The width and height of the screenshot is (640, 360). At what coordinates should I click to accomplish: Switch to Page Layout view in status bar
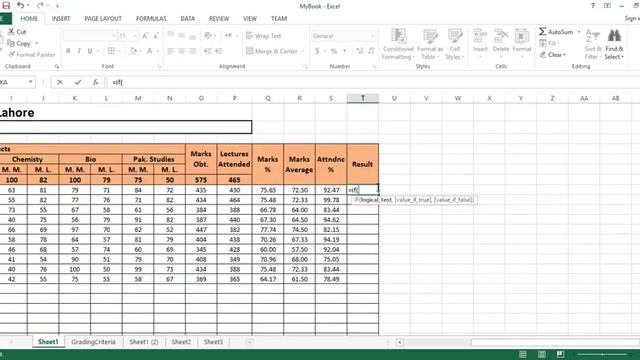click(x=542, y=354)
